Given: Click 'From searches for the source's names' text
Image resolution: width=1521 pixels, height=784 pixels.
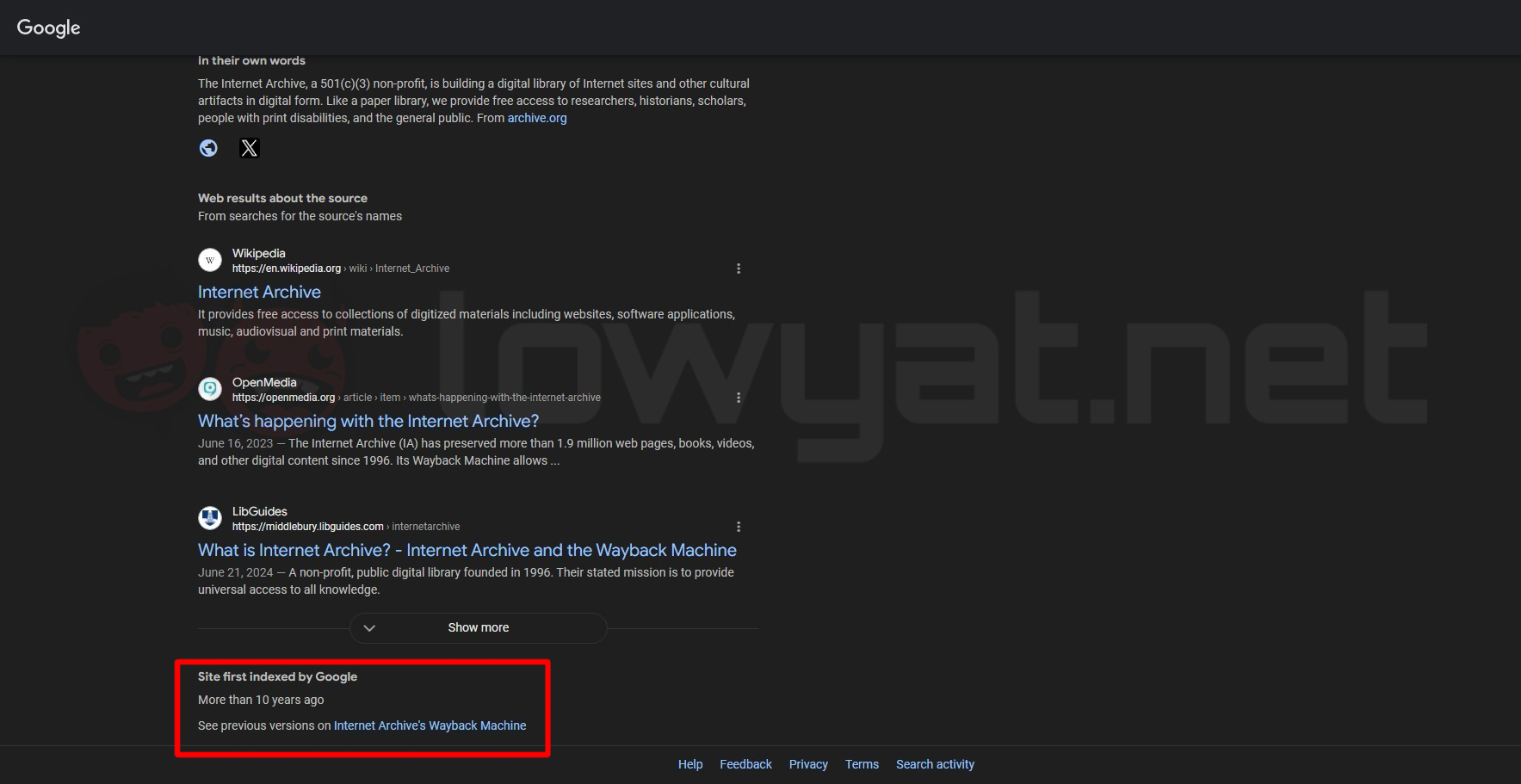Looking at the screenshot, I should [300, 216].
